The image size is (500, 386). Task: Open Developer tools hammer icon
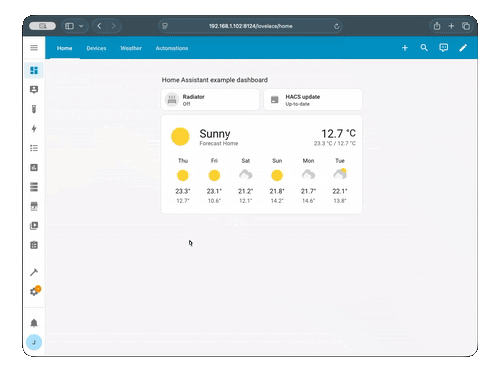coord(34,272)
